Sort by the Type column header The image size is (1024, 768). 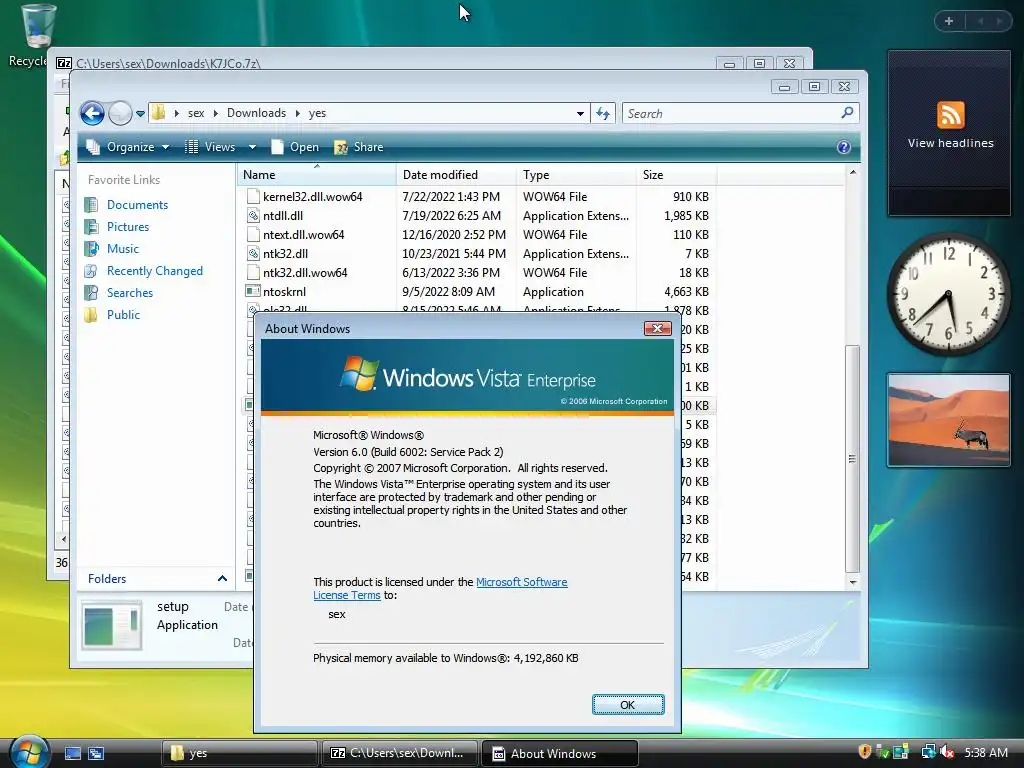coord(576,174)
